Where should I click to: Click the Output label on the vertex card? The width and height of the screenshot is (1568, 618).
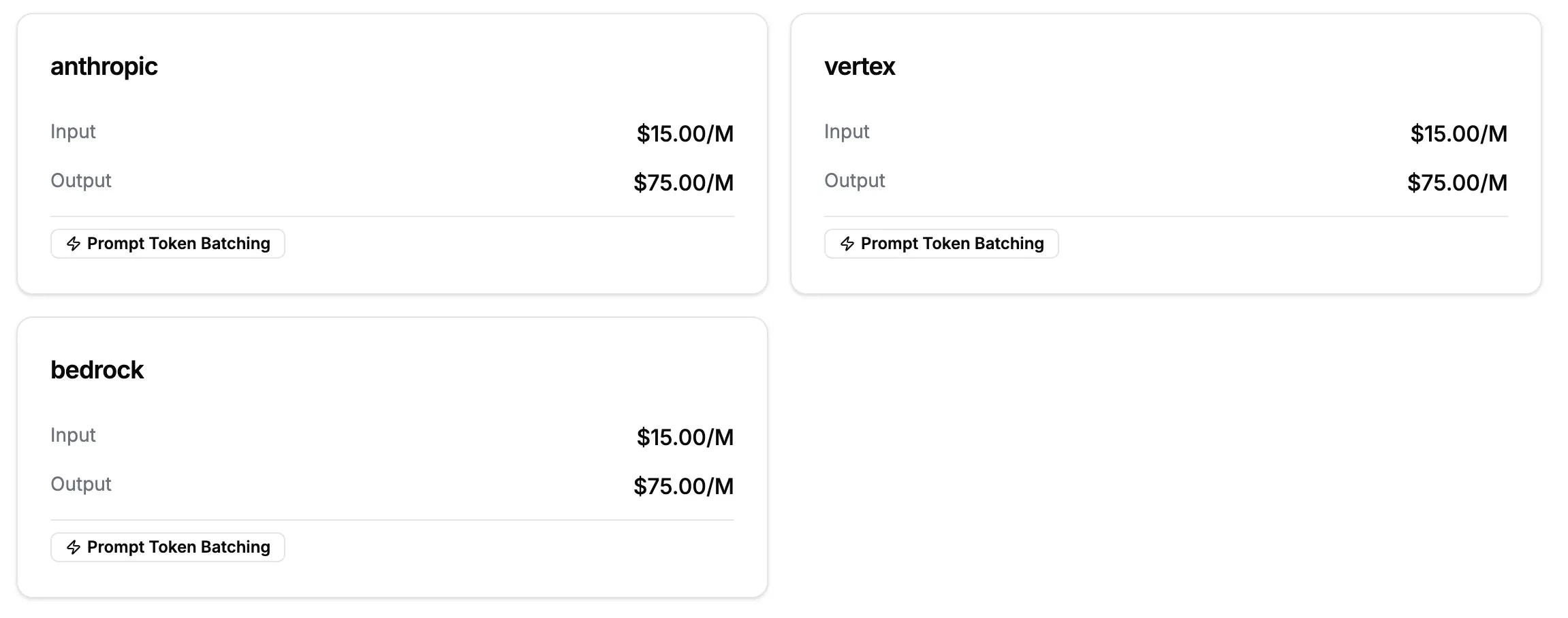tap(854, 180)
